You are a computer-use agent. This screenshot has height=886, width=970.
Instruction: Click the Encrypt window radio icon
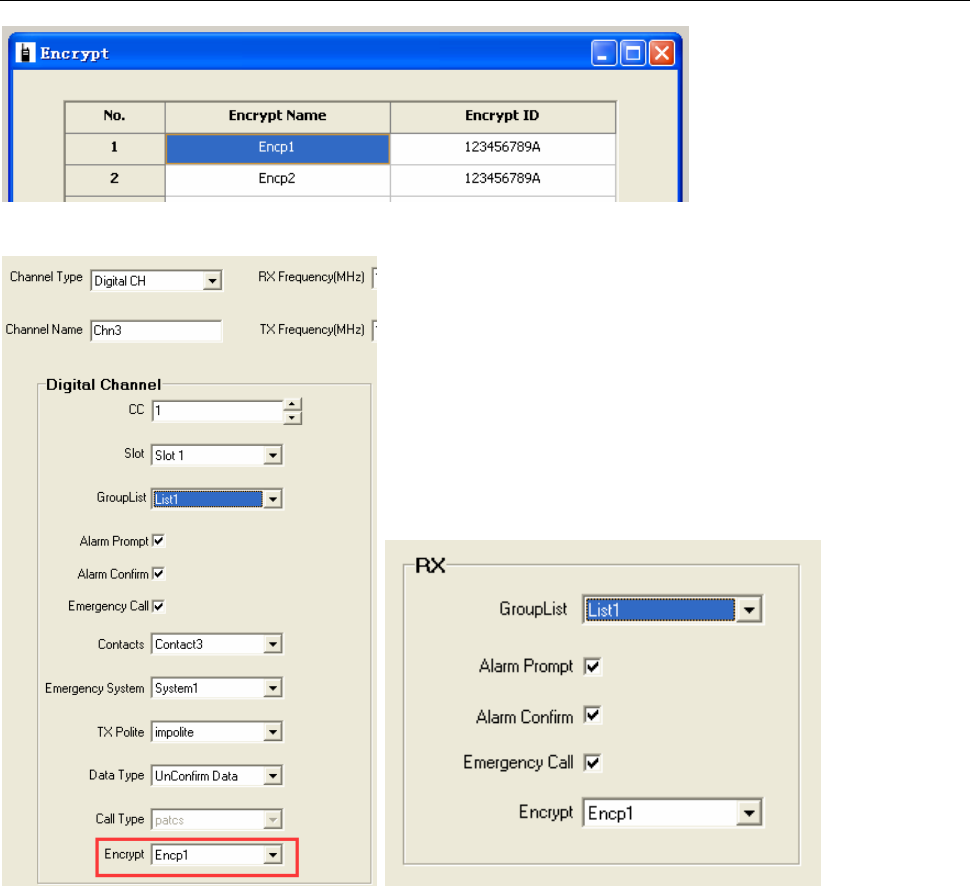pyautogui.click(x=25, y=53)
